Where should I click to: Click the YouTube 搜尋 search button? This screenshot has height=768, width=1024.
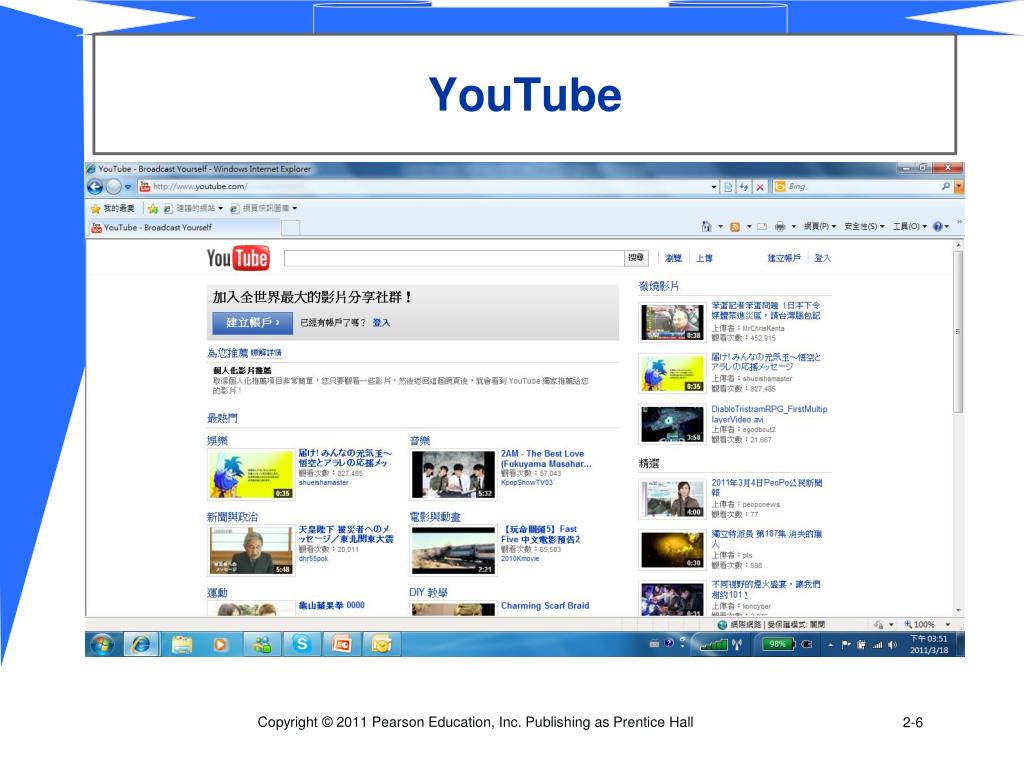636,258
